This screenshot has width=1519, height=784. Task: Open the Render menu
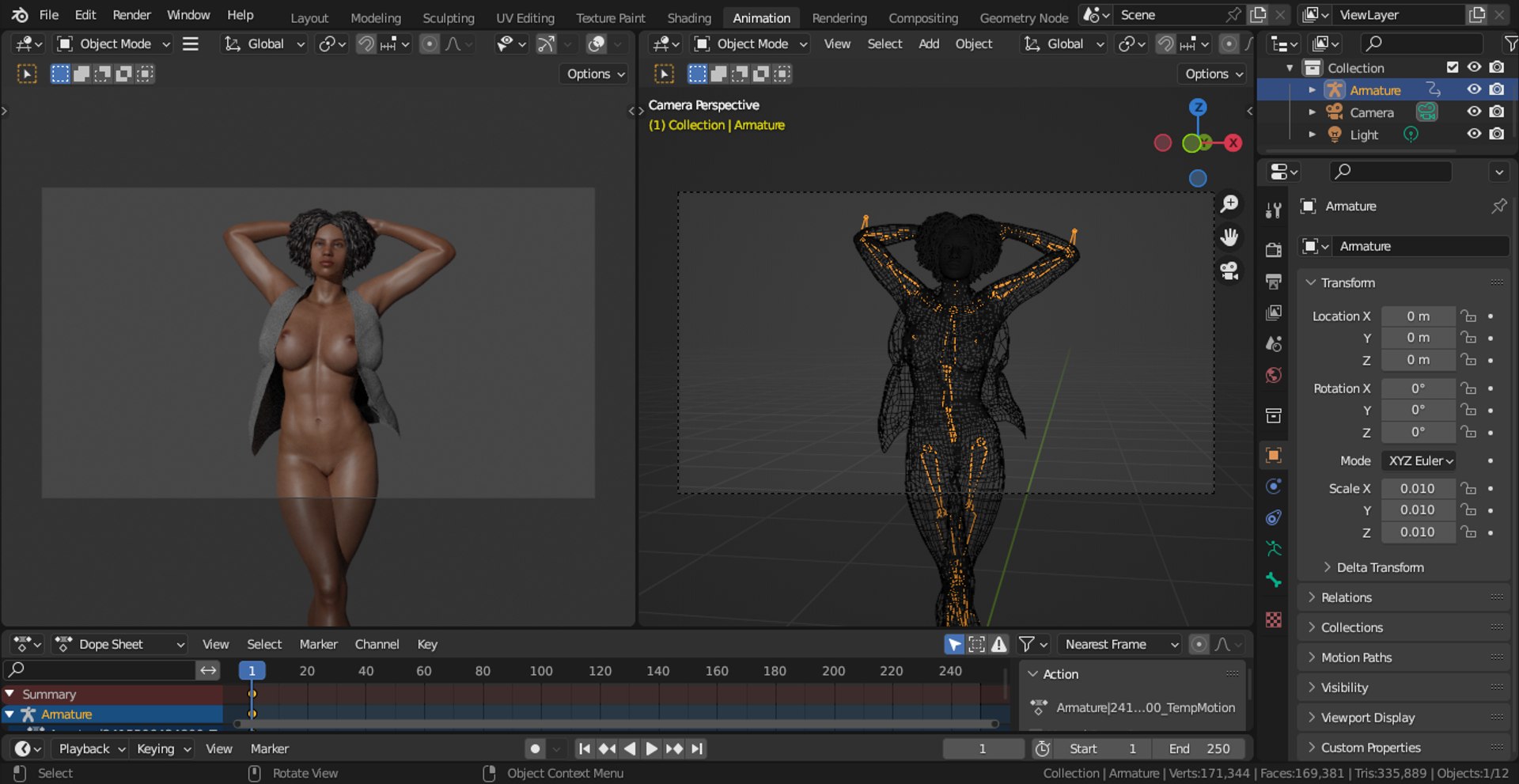[131, 15]
